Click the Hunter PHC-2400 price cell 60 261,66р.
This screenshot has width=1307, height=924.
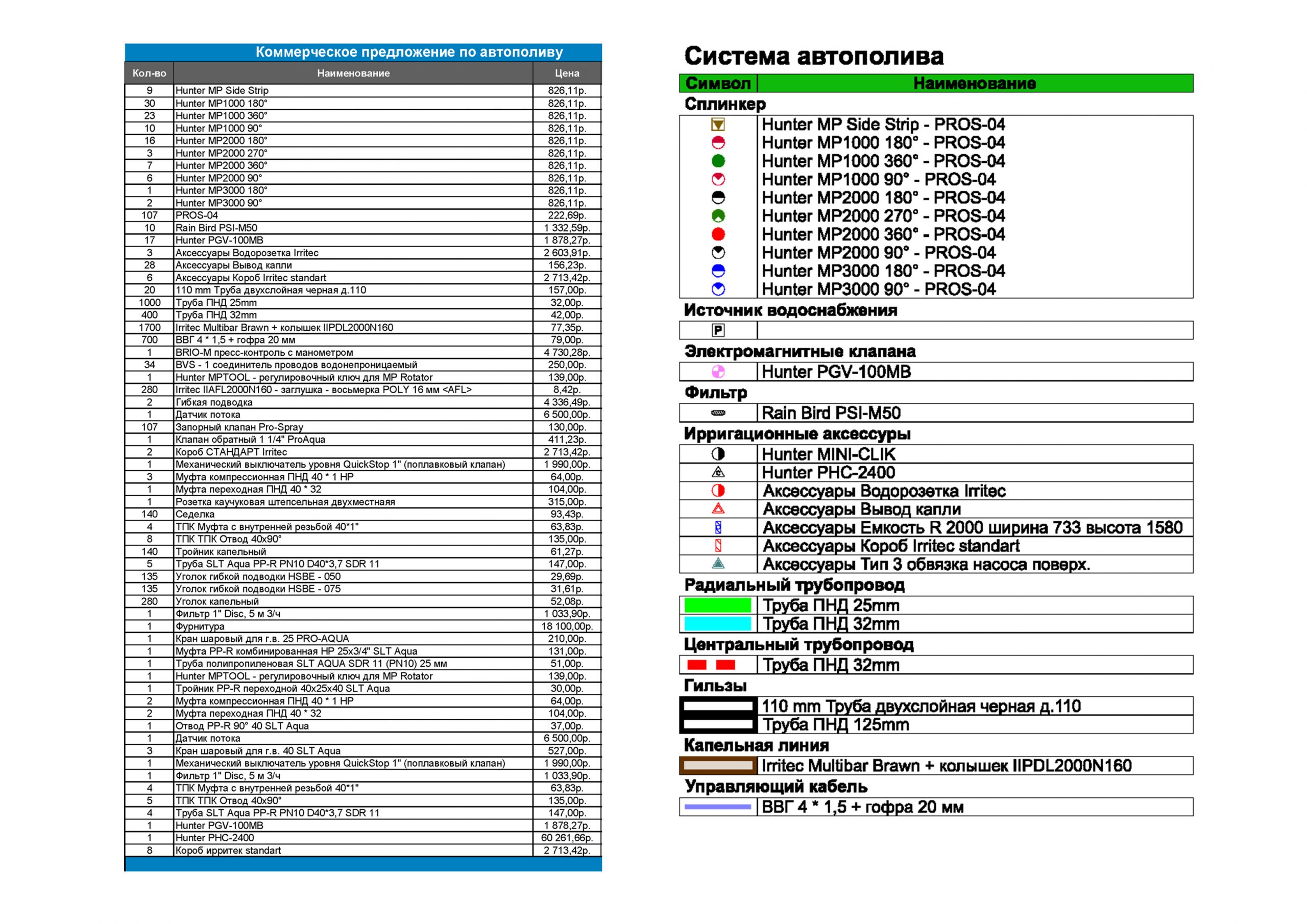[x=566, y=838]
